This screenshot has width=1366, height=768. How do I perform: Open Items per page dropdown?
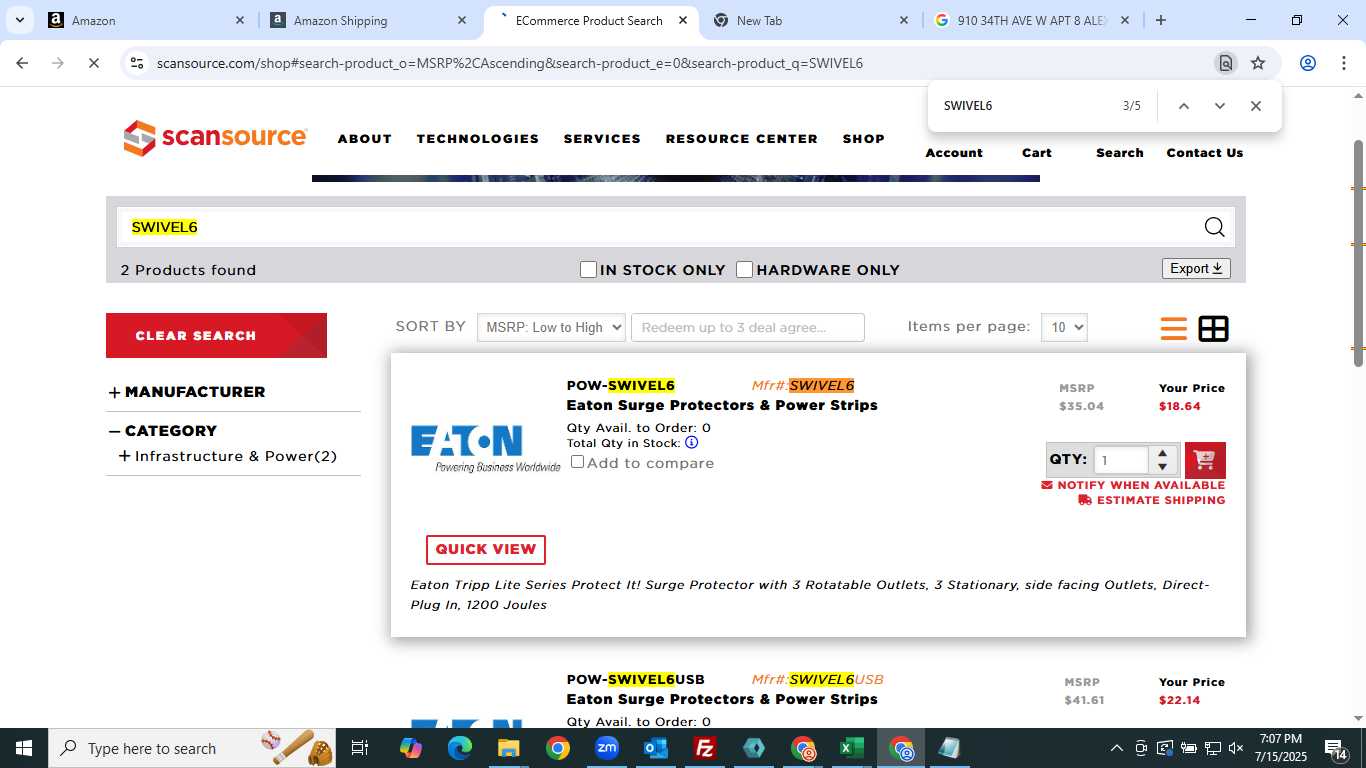click(x=1064, y=327)
